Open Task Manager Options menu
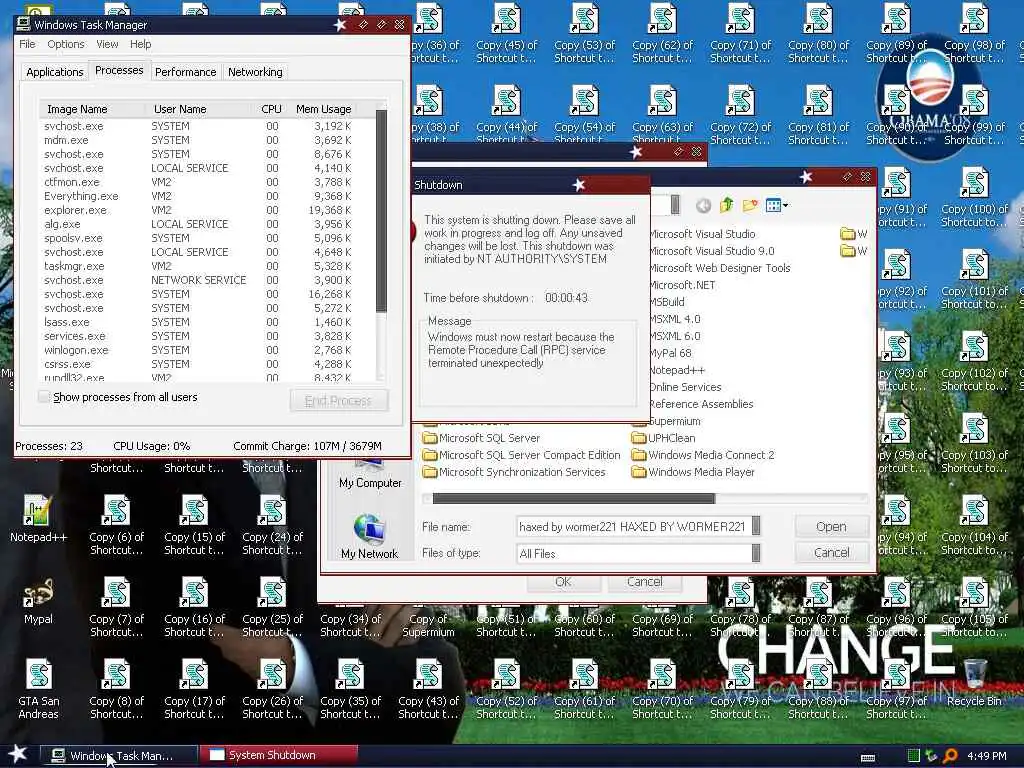 [65, 44]
